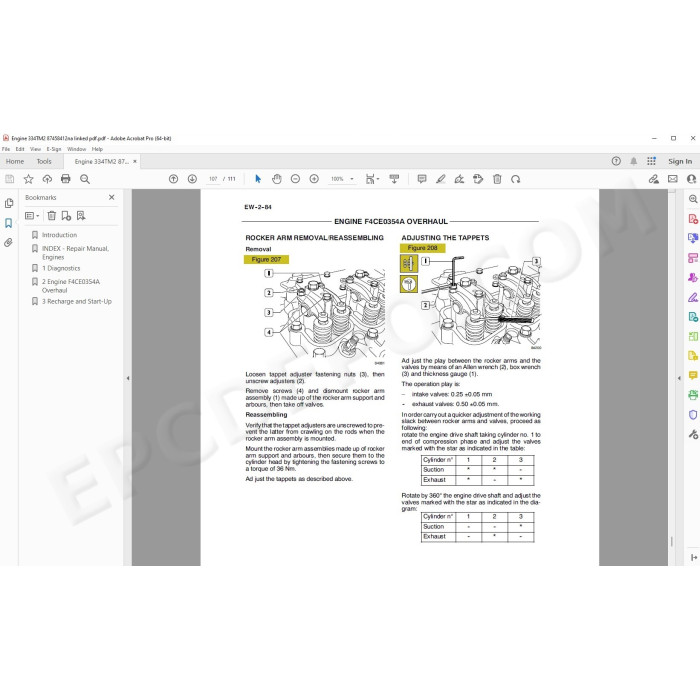Send the file by email envelope icon
700x700 pixels.
672,179
